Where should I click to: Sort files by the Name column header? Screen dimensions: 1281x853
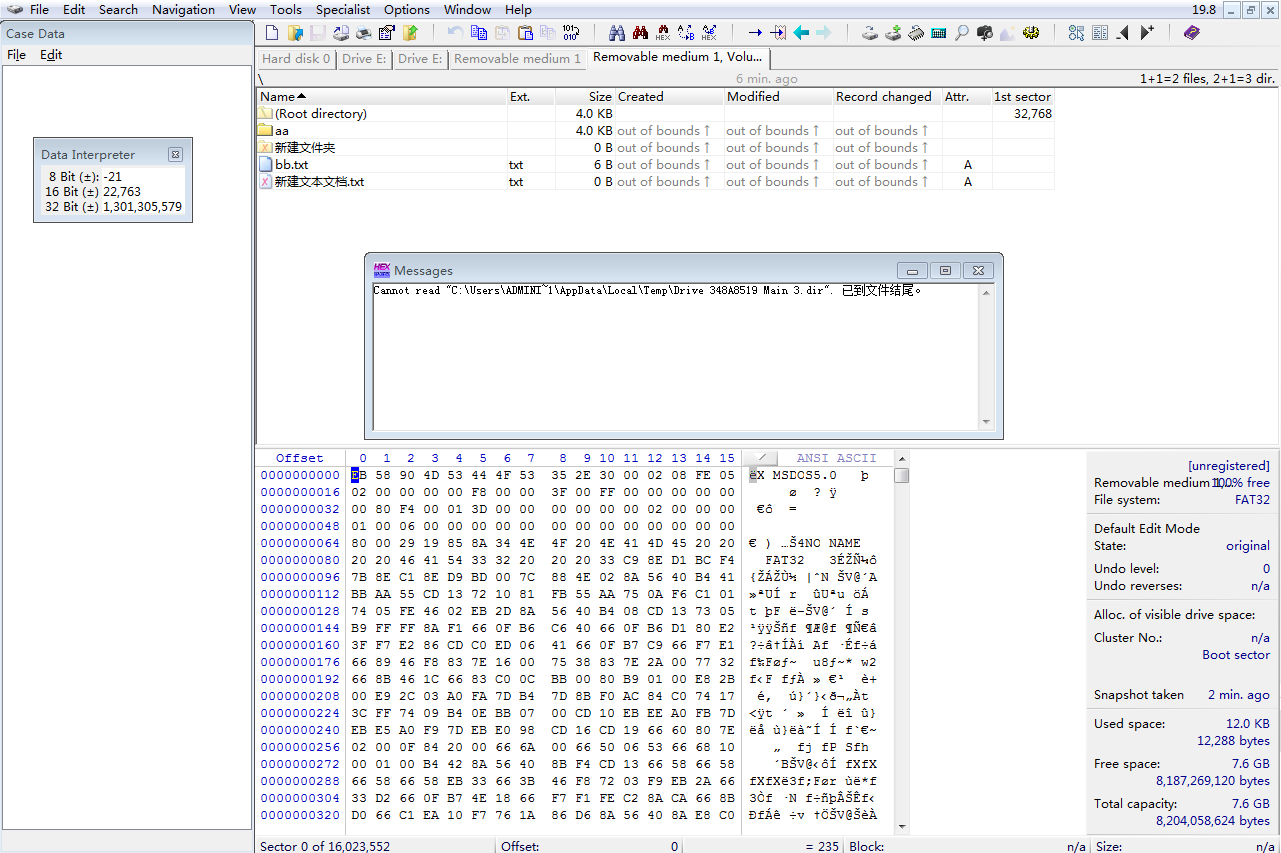tap(278, 96)
